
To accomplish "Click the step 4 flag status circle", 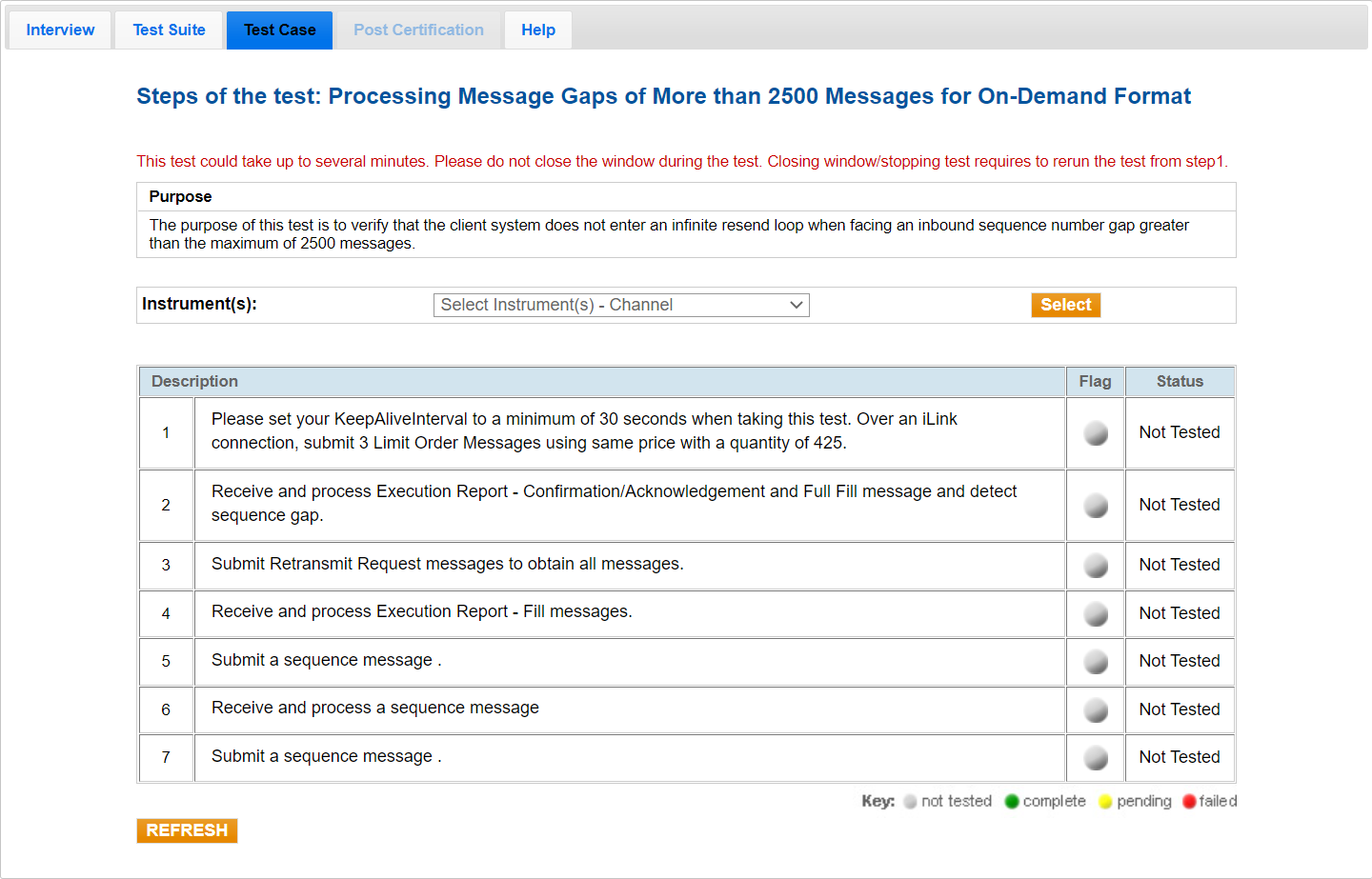I will 1096,614.
